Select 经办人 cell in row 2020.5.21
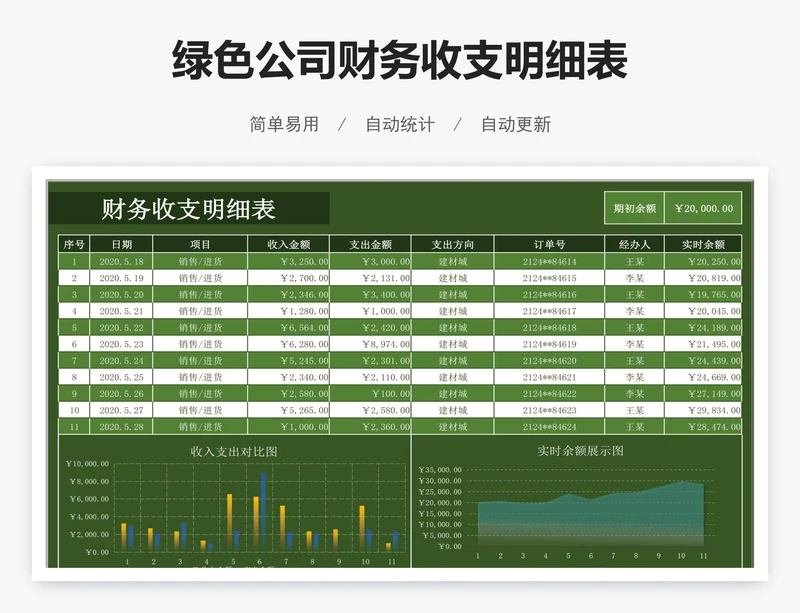 (x=634, y=311)
